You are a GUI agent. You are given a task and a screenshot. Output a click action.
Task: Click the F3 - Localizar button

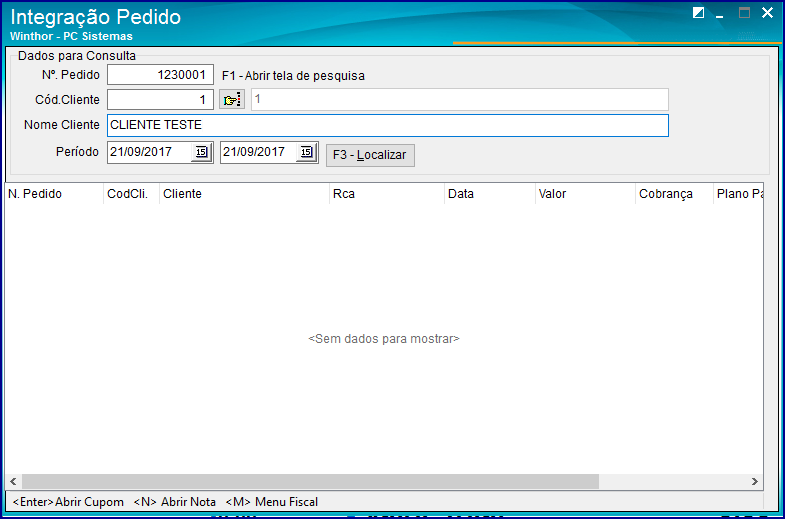[370, 155]
